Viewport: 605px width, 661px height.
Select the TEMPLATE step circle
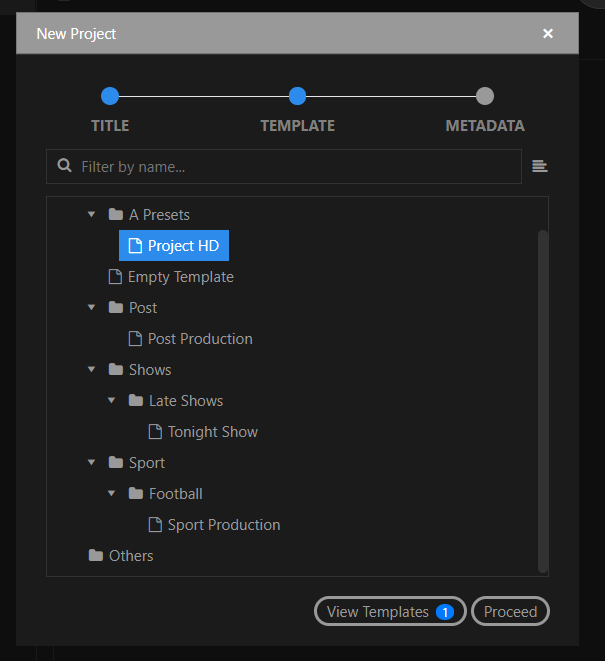tap(297, 96)
